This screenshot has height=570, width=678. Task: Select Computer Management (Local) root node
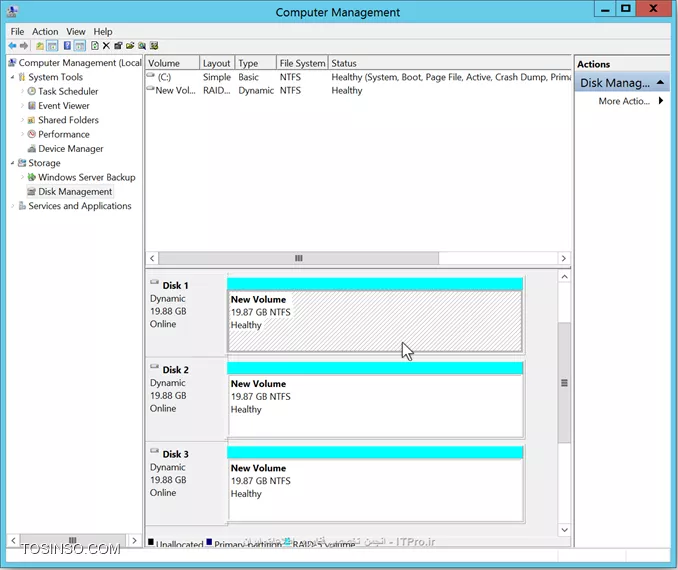[x=80, y=63]
